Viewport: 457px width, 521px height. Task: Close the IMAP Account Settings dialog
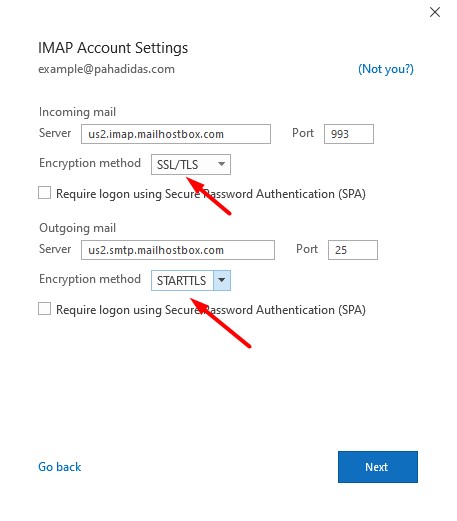(435, 12)
